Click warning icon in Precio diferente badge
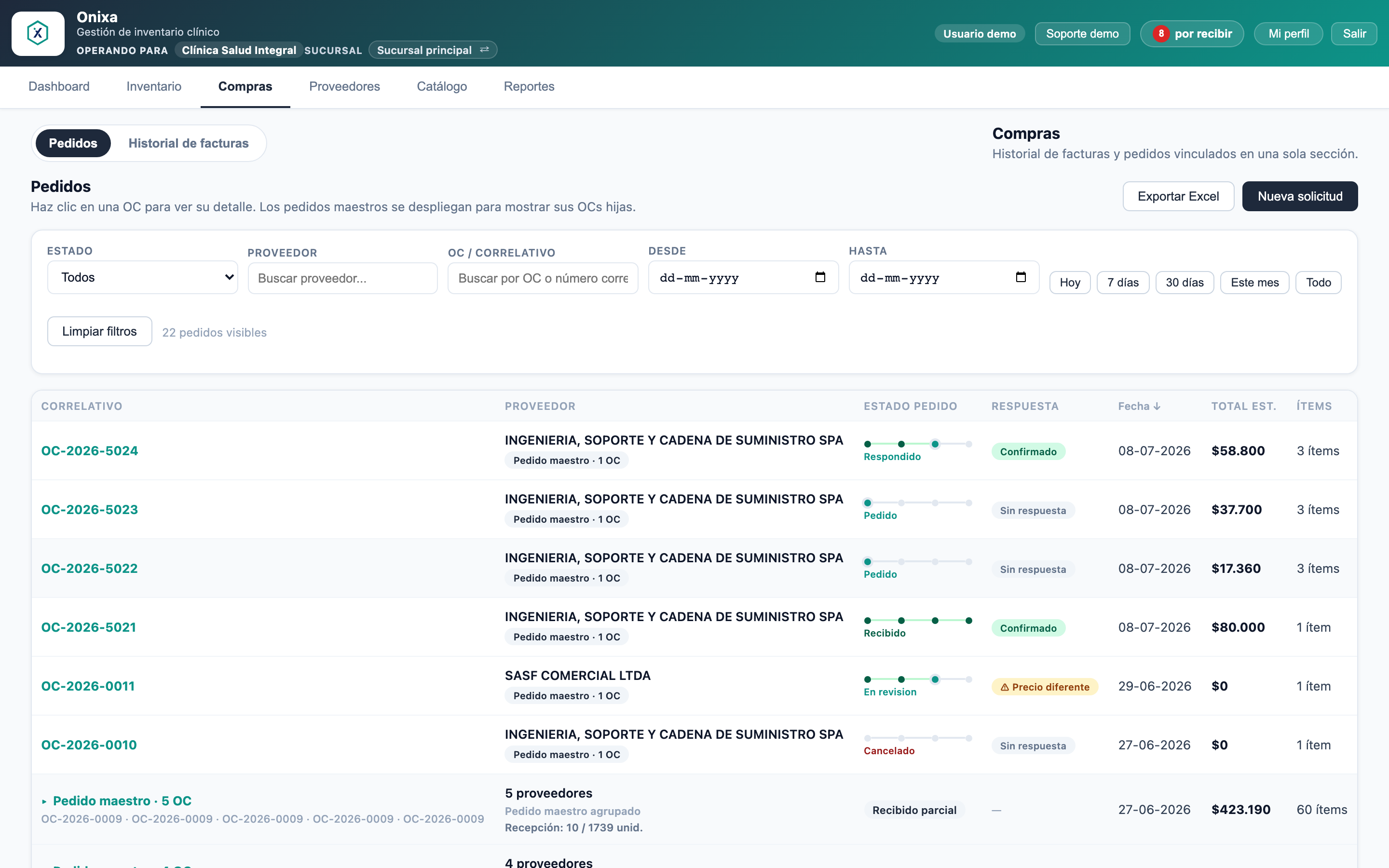 coord(1005,687)
